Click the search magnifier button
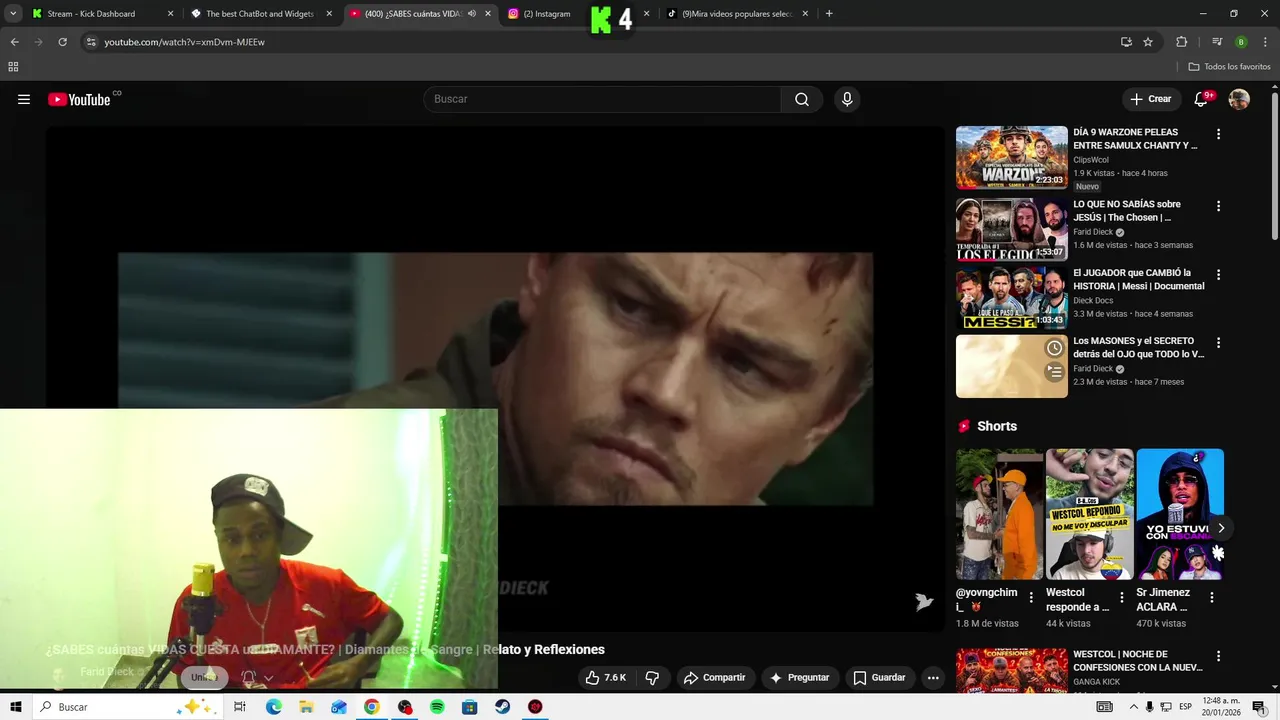Viewport: 1280px width, 720px height. [802, 99]
